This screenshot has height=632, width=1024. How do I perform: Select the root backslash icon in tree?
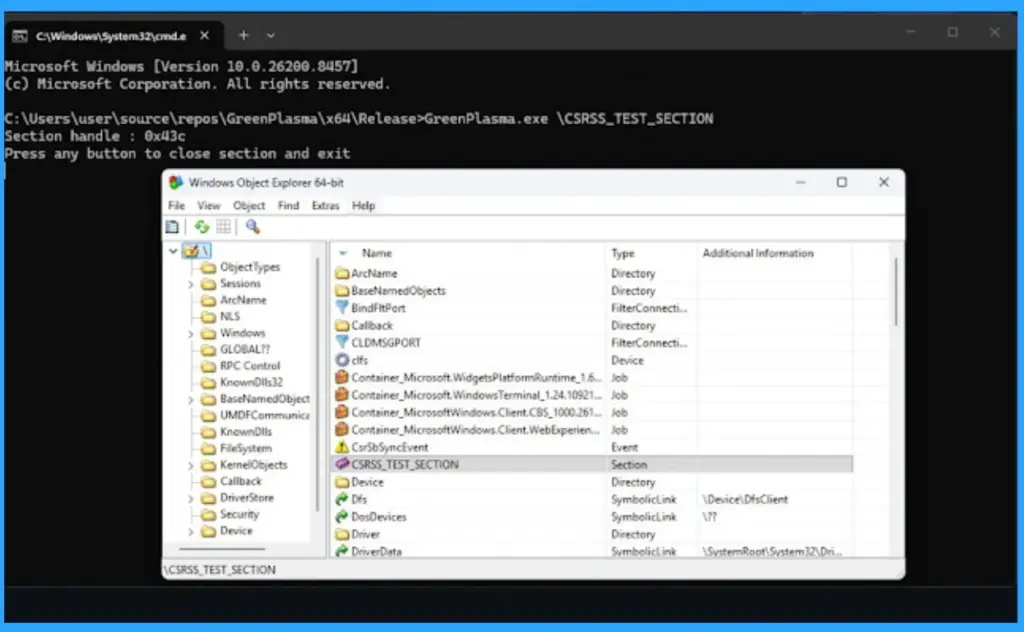coord(191,251)
